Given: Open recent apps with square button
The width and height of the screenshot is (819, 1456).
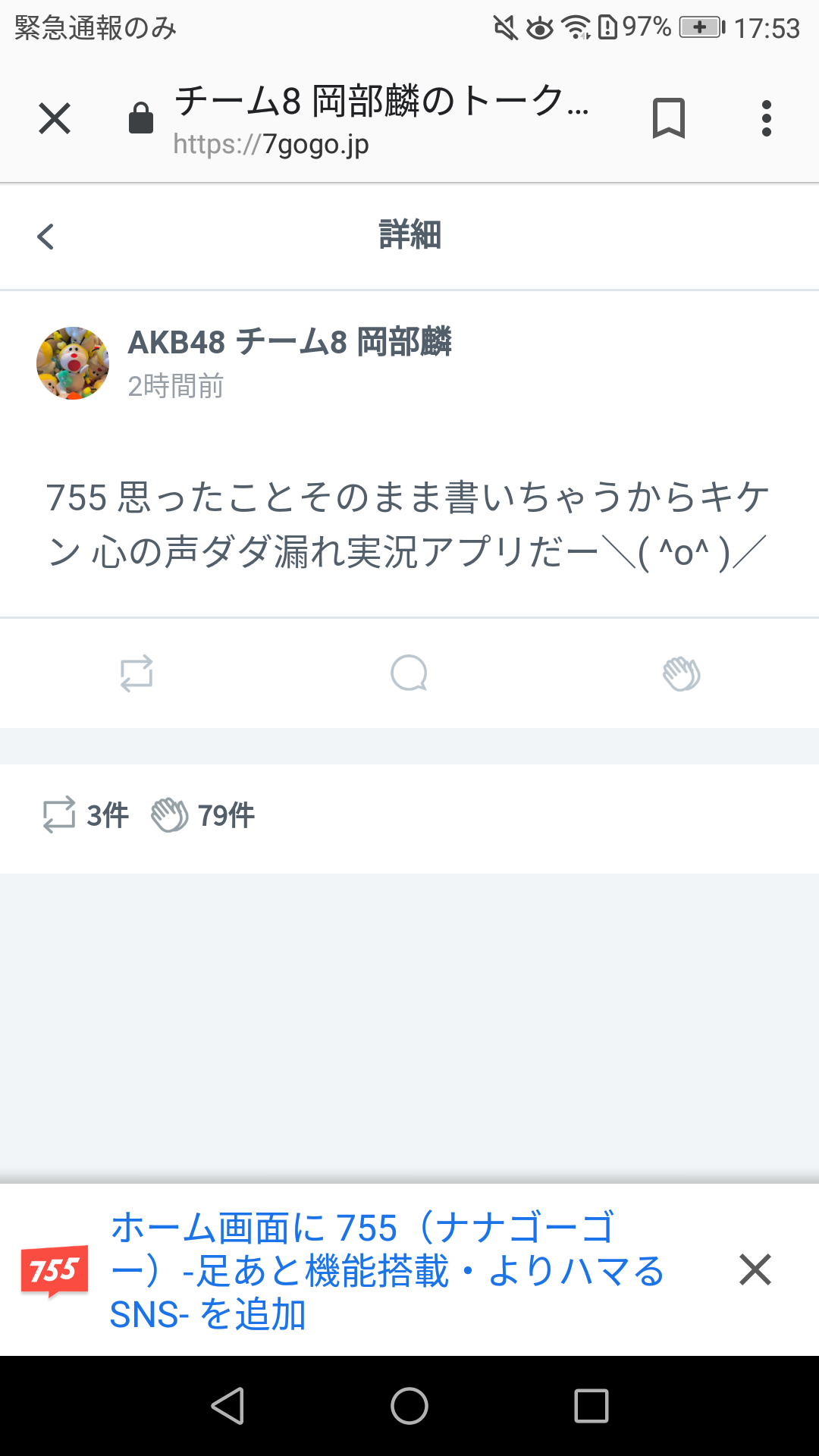Looking at the screenshot, I should tap(591, 1406).
